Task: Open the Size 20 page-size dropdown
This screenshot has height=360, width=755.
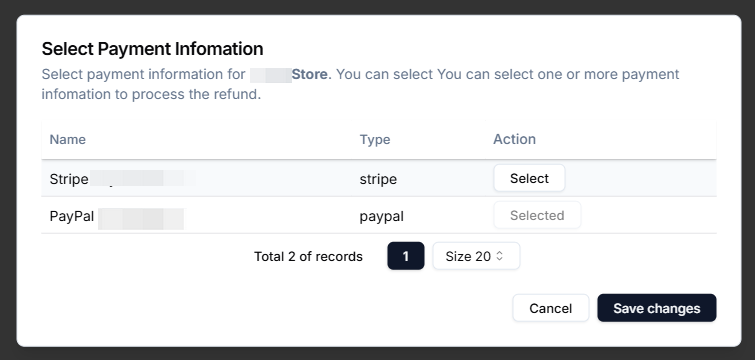Action: (476, 256)
